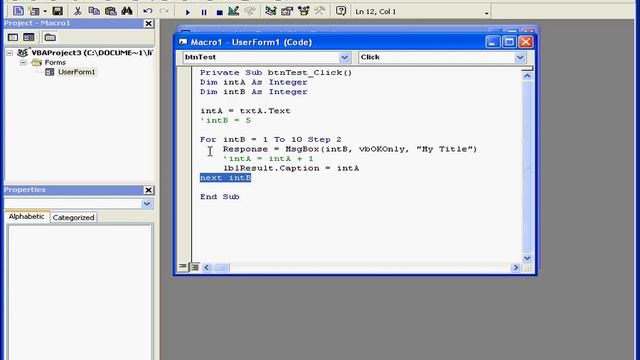Viewport: 640px width, 360px height.
Task: Click the horizontal scroll right arrow
Action: 516,268
